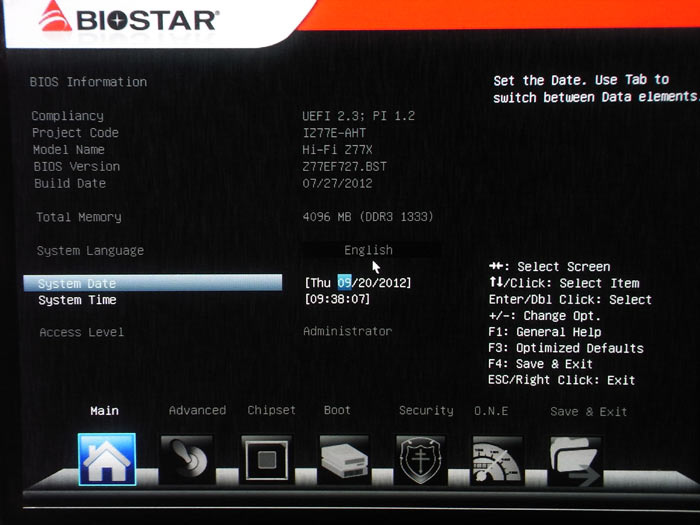Image resolution: width=700 pixels, height=525 pixels.
Task: Click the year 2012 in System Date
Action: 391,283
